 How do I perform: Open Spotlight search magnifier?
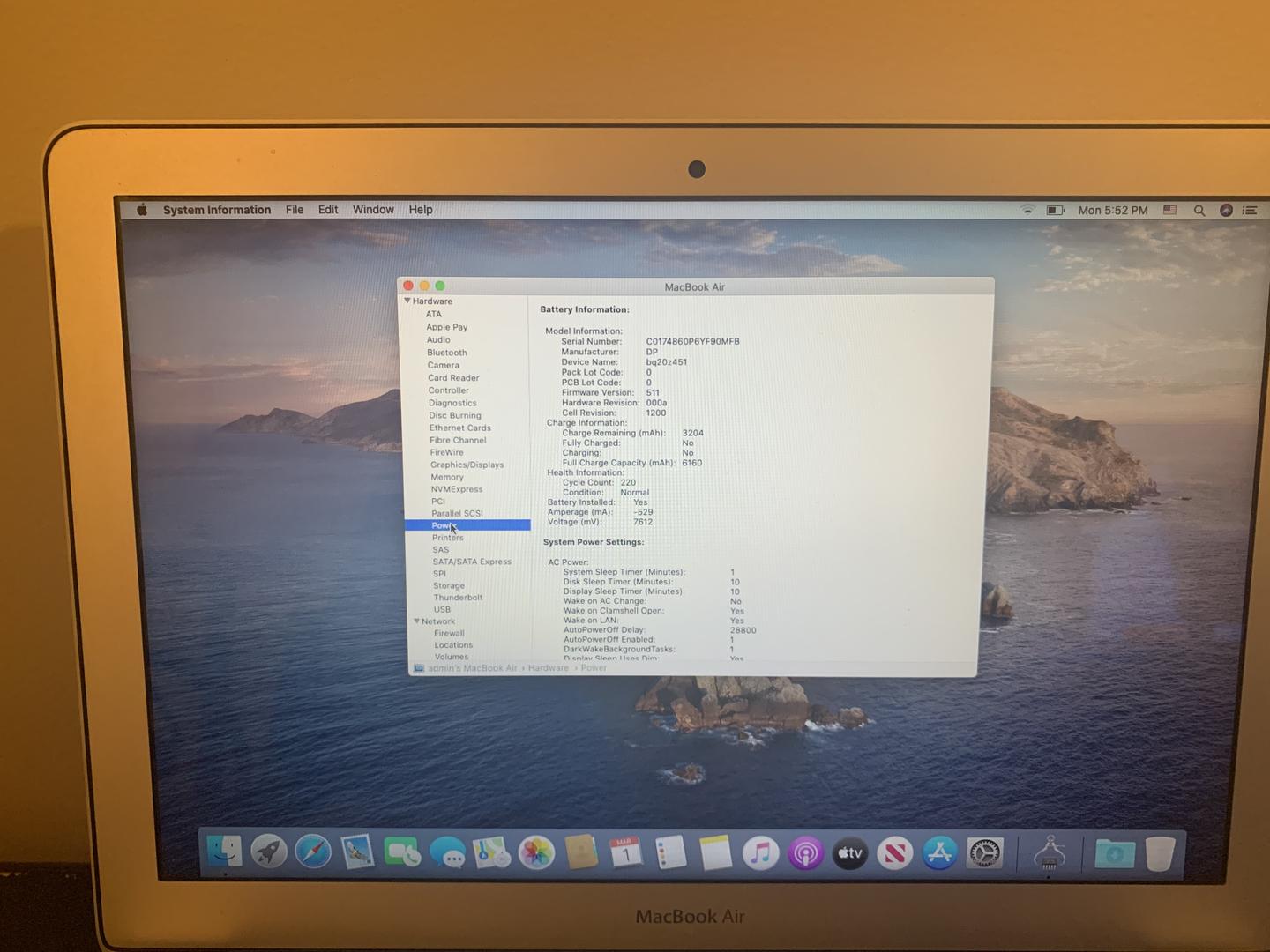tap(1199, 211)
